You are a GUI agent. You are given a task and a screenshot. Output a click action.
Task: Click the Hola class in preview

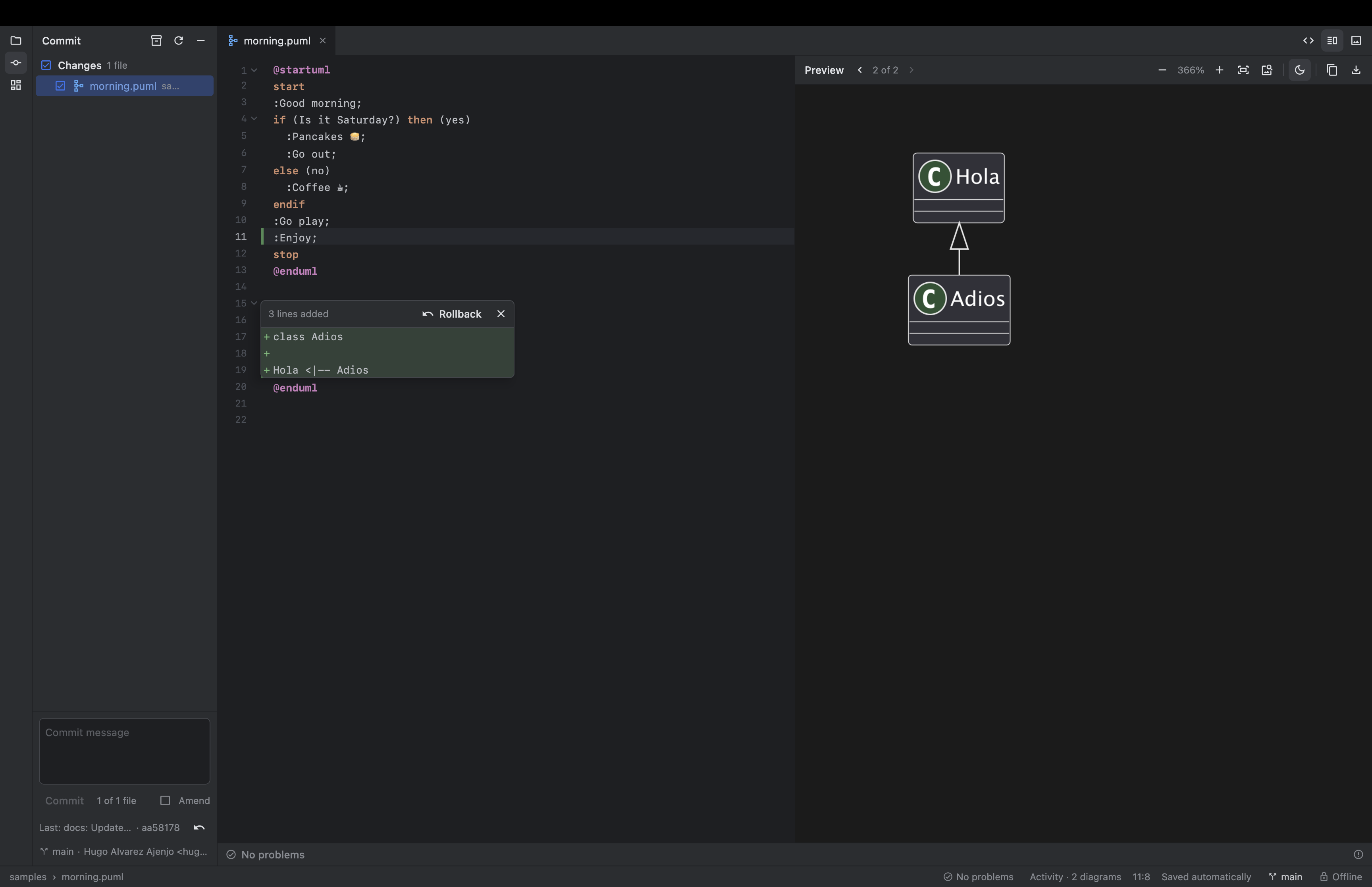click(x=959, y=188)
